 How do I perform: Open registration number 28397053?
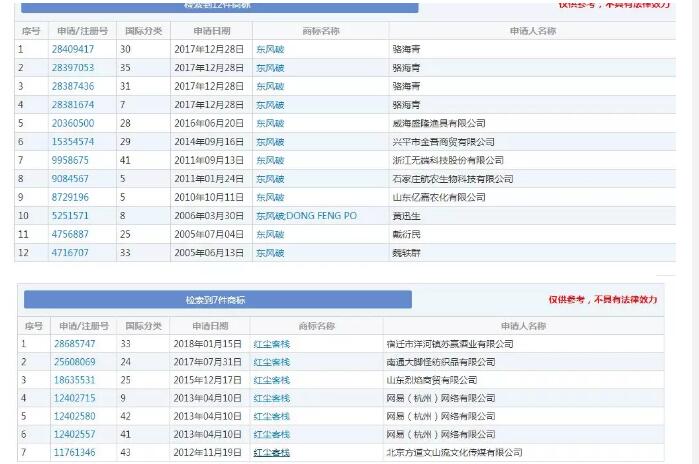(x=73, y=68)
